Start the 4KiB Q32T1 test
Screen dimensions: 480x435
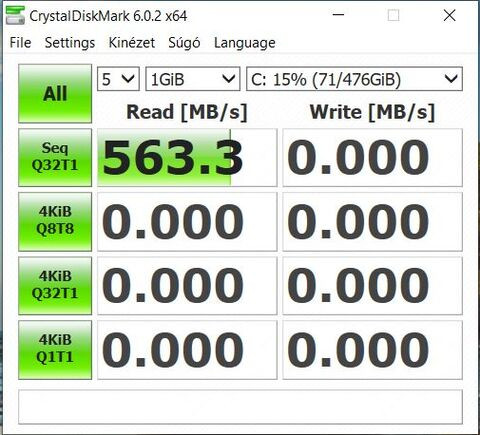pyautogui.click(x=55, y=286)
